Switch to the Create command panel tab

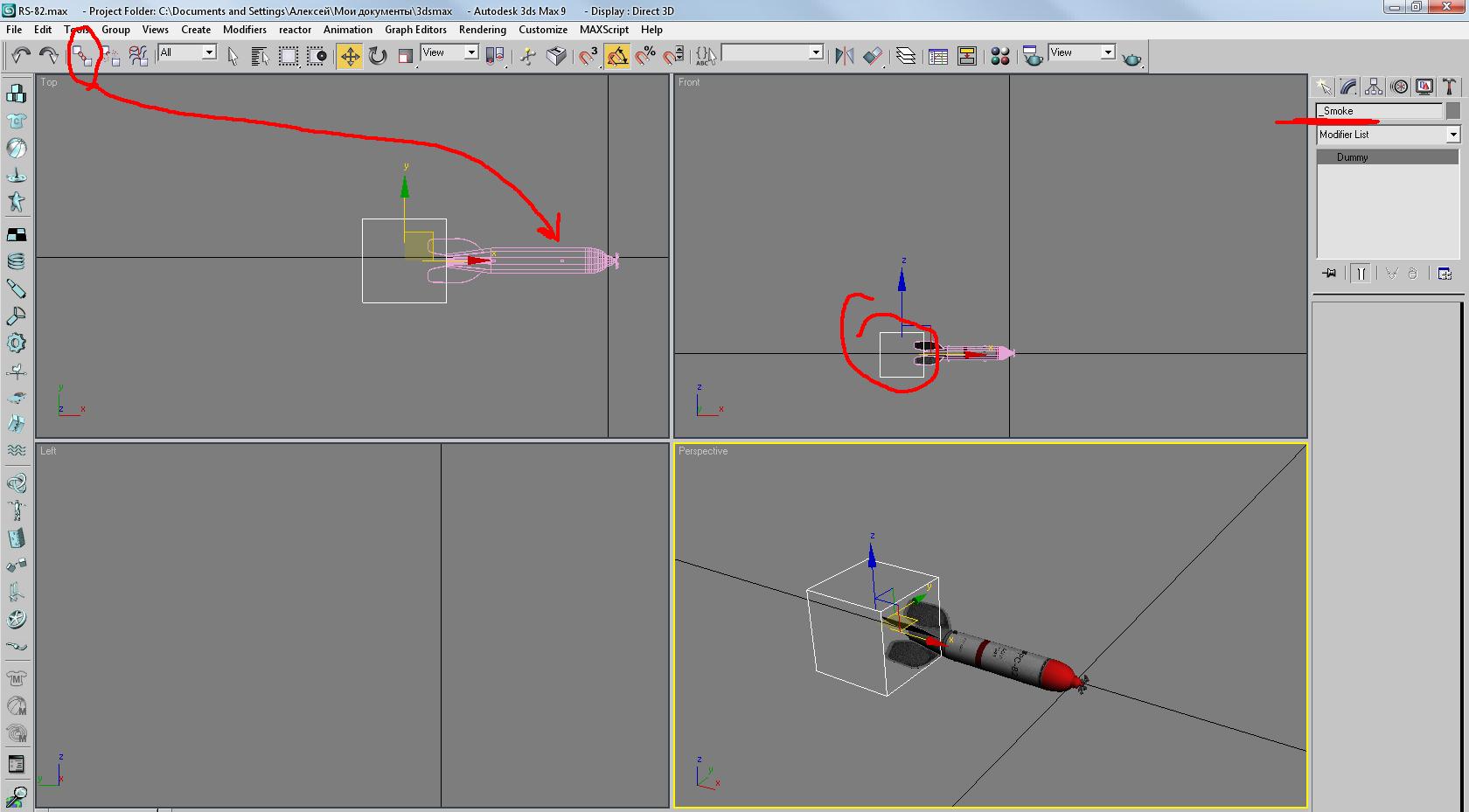pyautogui.click(x=1323, y=87)
